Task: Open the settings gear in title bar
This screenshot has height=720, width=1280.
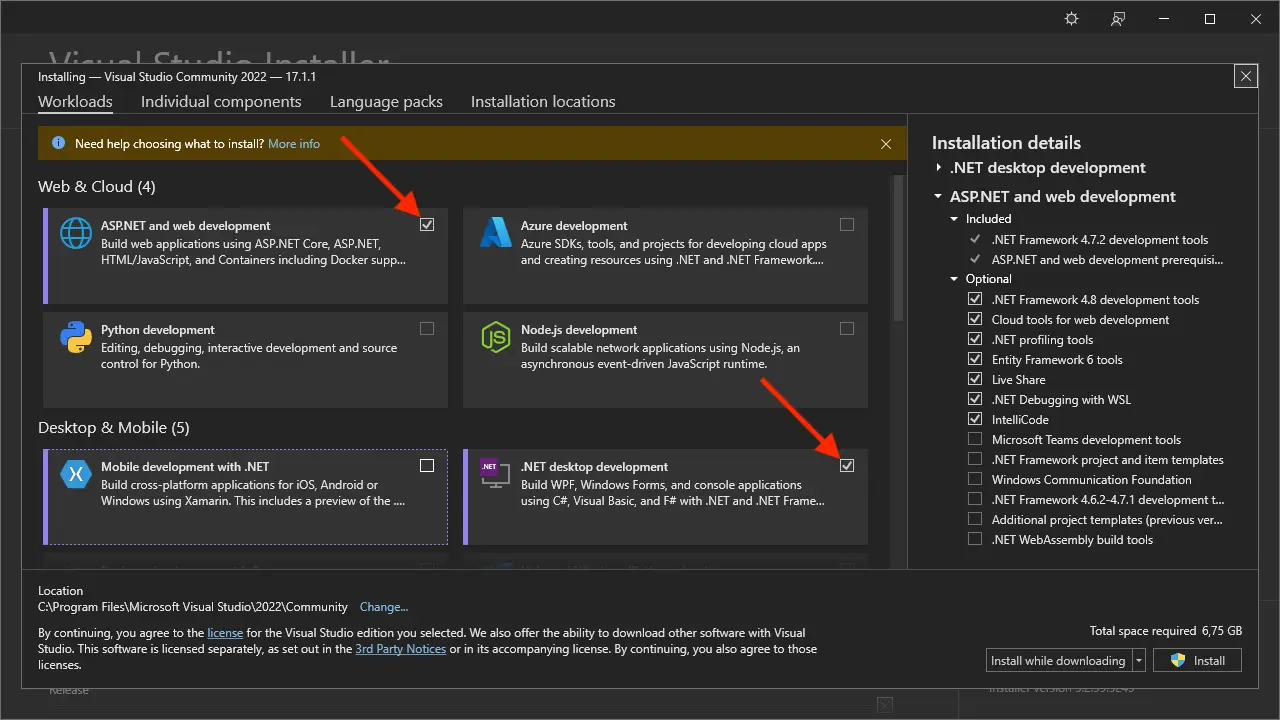Action: tap(1072, 19)
